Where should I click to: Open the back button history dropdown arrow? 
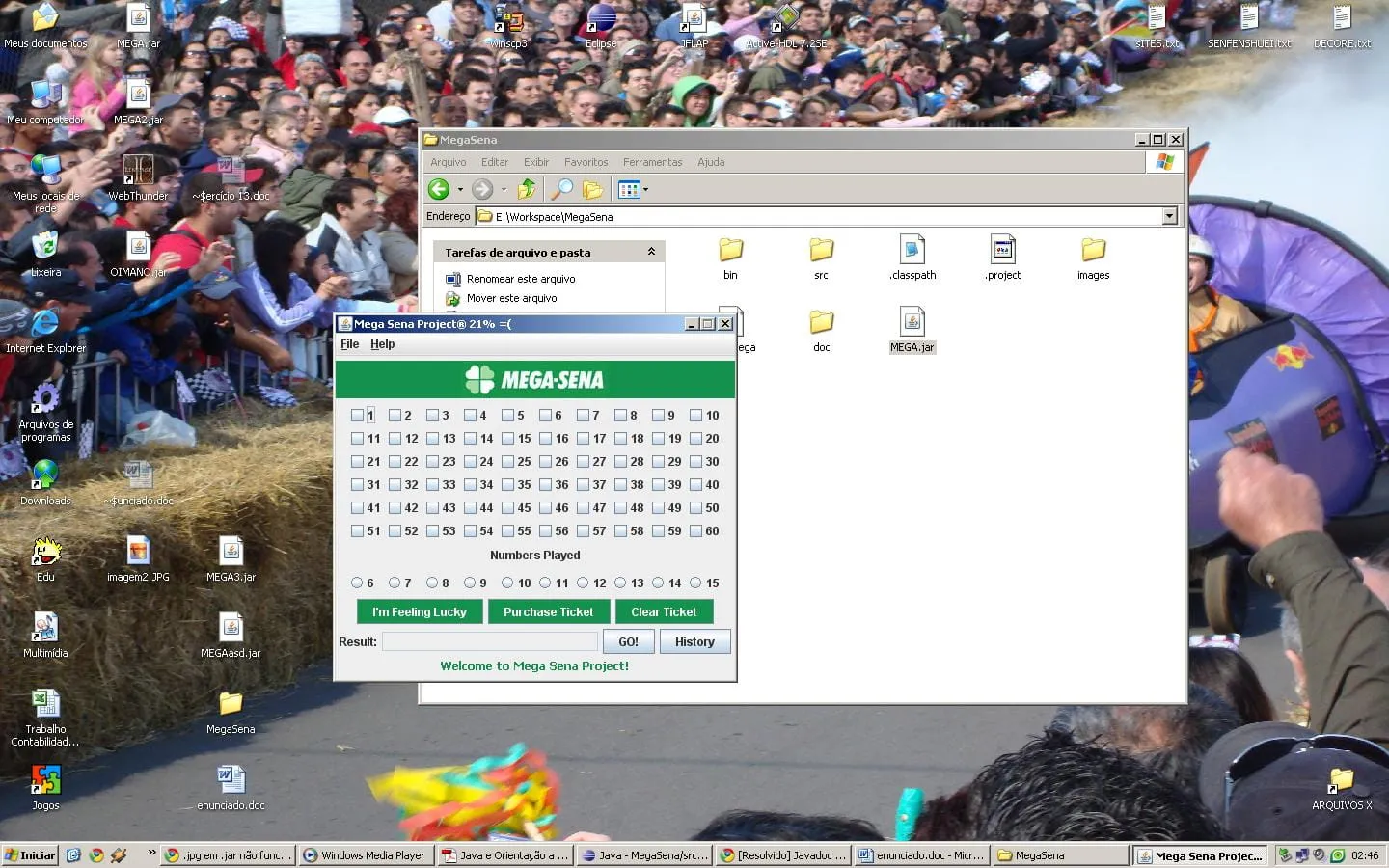(x=460, y=189)
